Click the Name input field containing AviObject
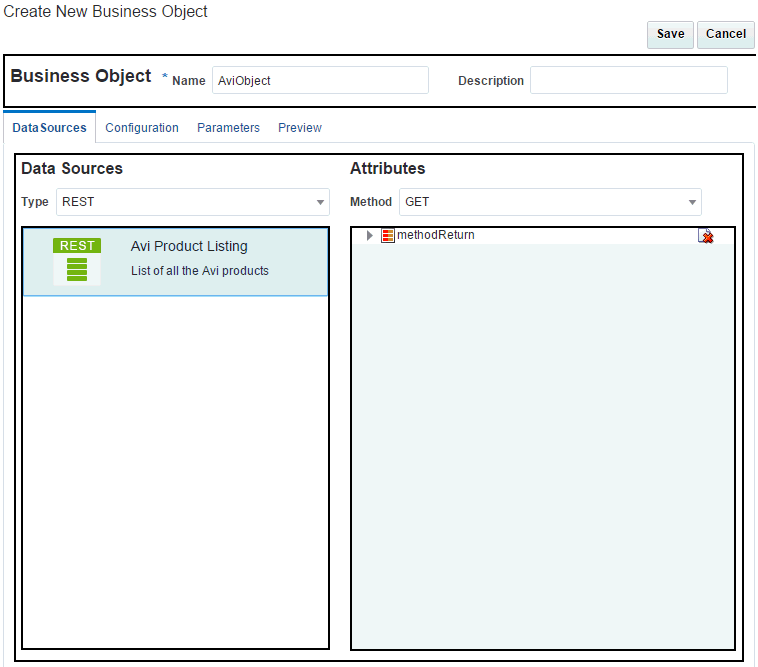 320,80
